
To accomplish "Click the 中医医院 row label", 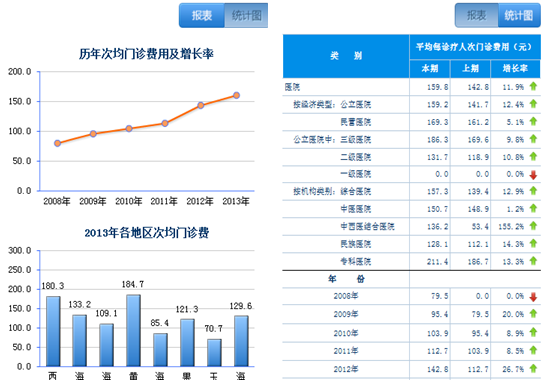I will [x=356, y=209].
